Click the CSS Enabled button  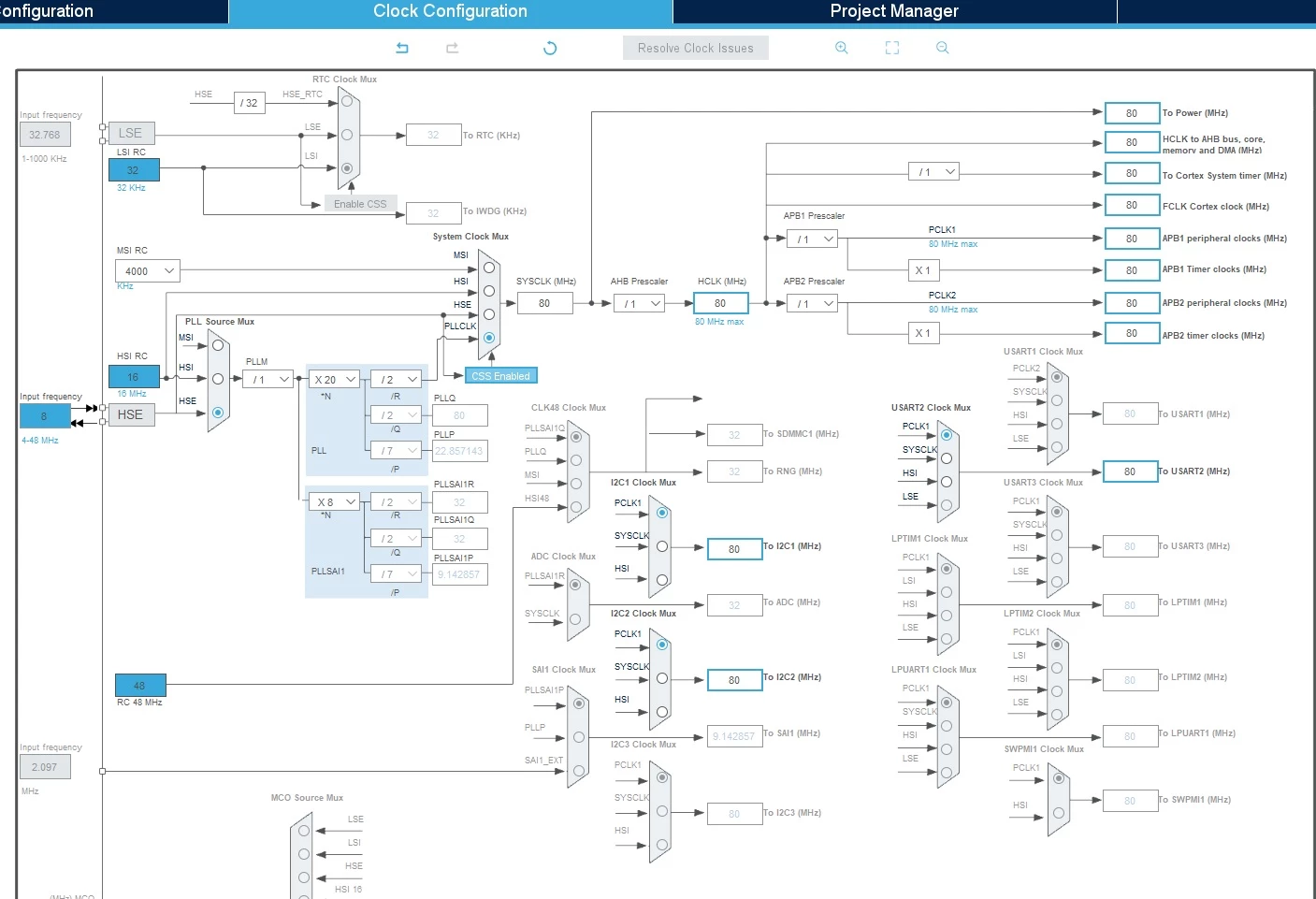tap(500, 376)
